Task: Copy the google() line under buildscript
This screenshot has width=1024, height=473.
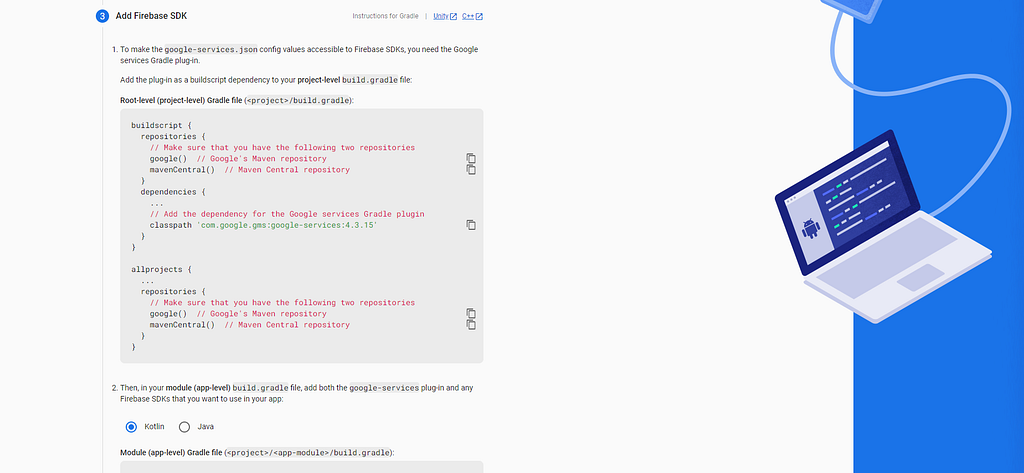Action: (x=471, y=159)
